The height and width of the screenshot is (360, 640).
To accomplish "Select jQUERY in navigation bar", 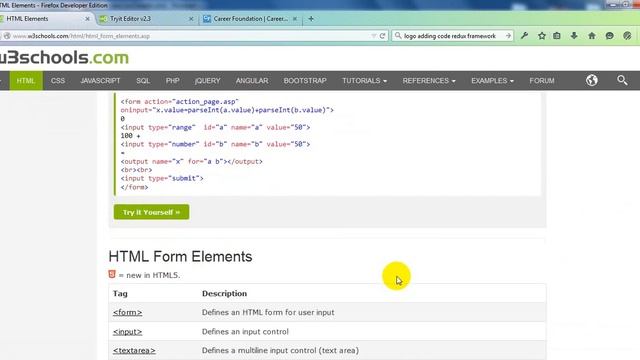I will [207, 81].
